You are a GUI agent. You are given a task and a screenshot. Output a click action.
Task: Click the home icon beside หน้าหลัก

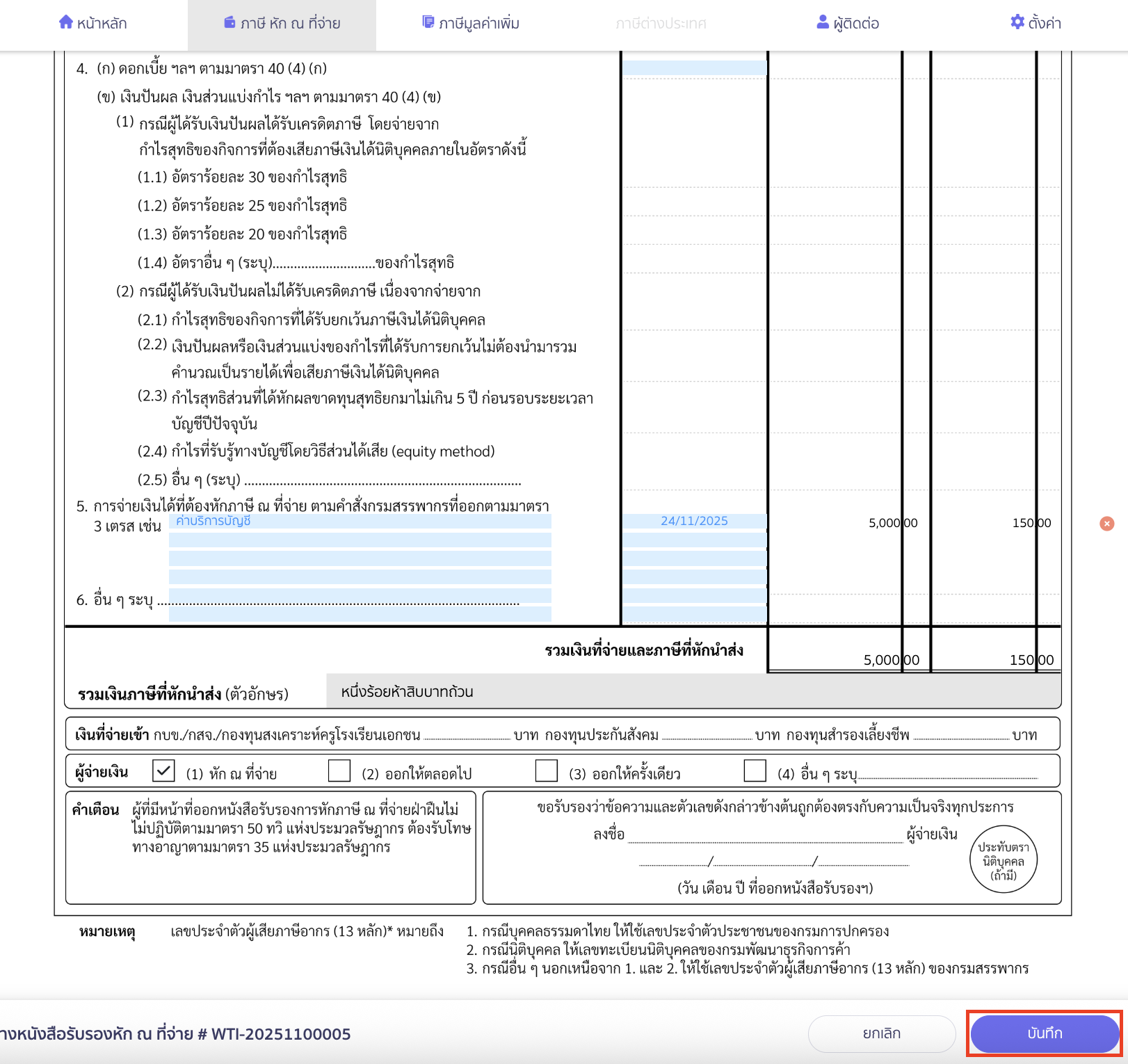pyautogui.click(x=66, y=22)
